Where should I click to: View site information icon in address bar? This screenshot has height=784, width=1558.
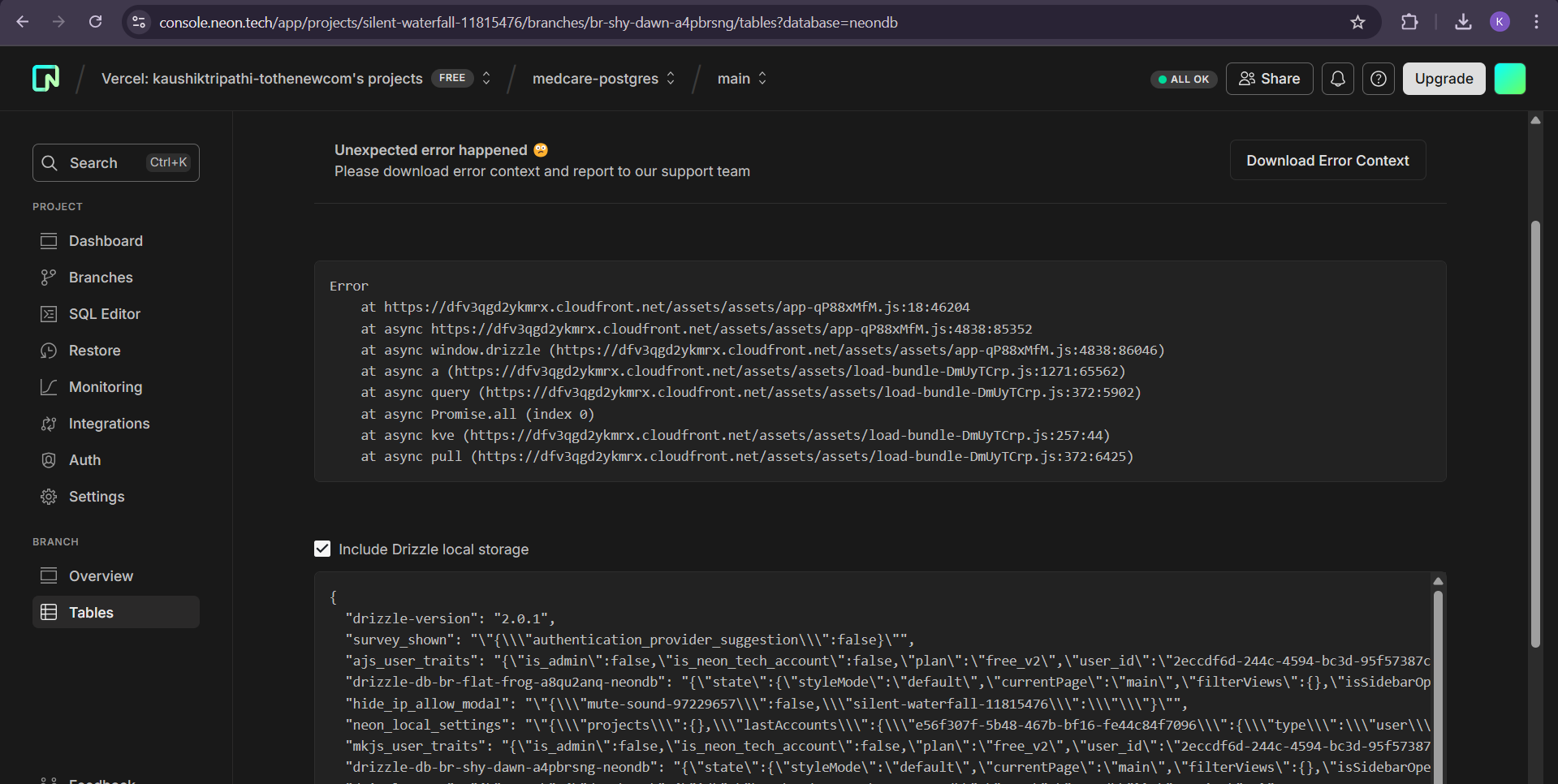tap(139, 22)
